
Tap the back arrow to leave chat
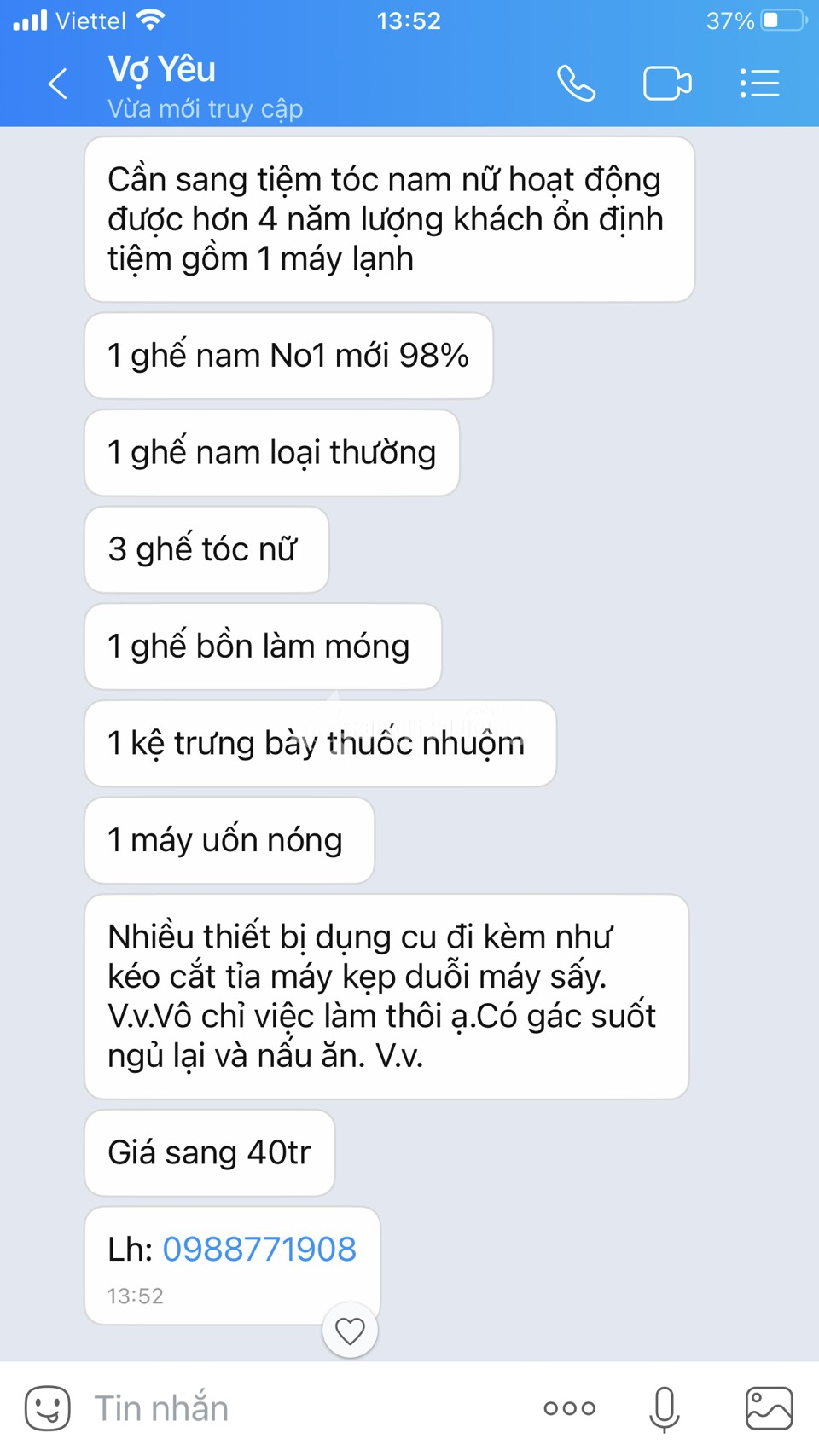58,84
